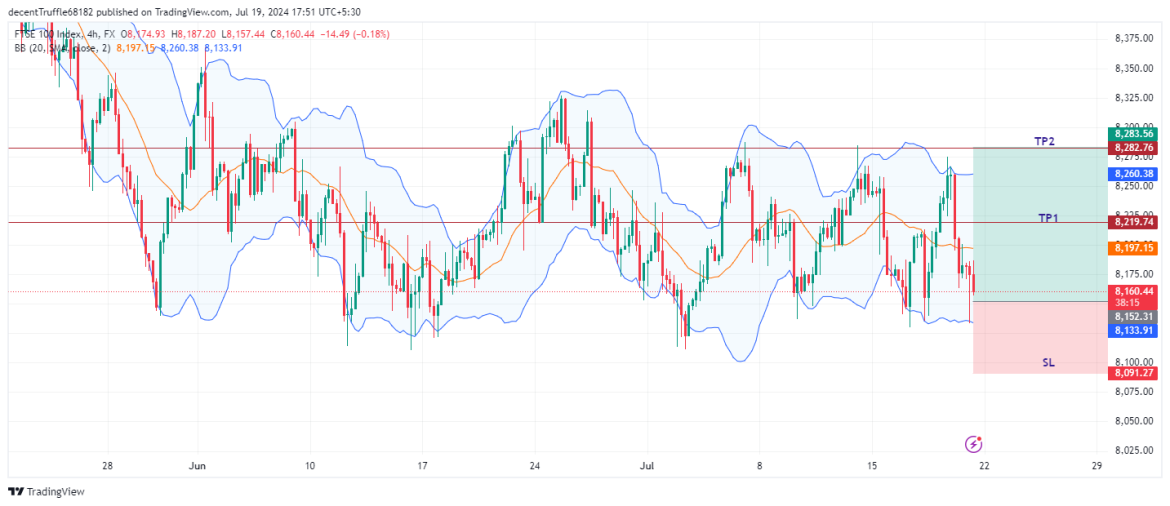Click the Jul label on time axis

tap(647, 466)
